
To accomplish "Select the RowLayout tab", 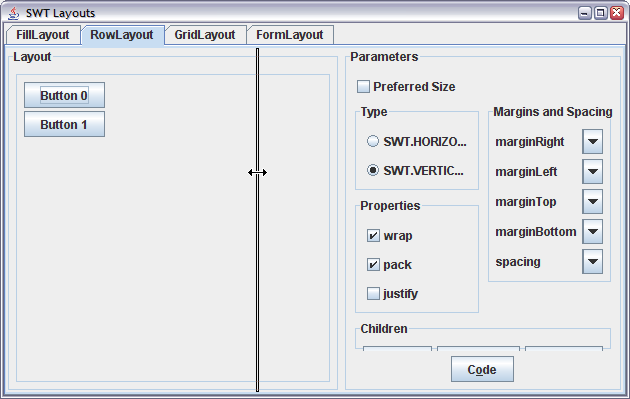I will pos(122,35).
